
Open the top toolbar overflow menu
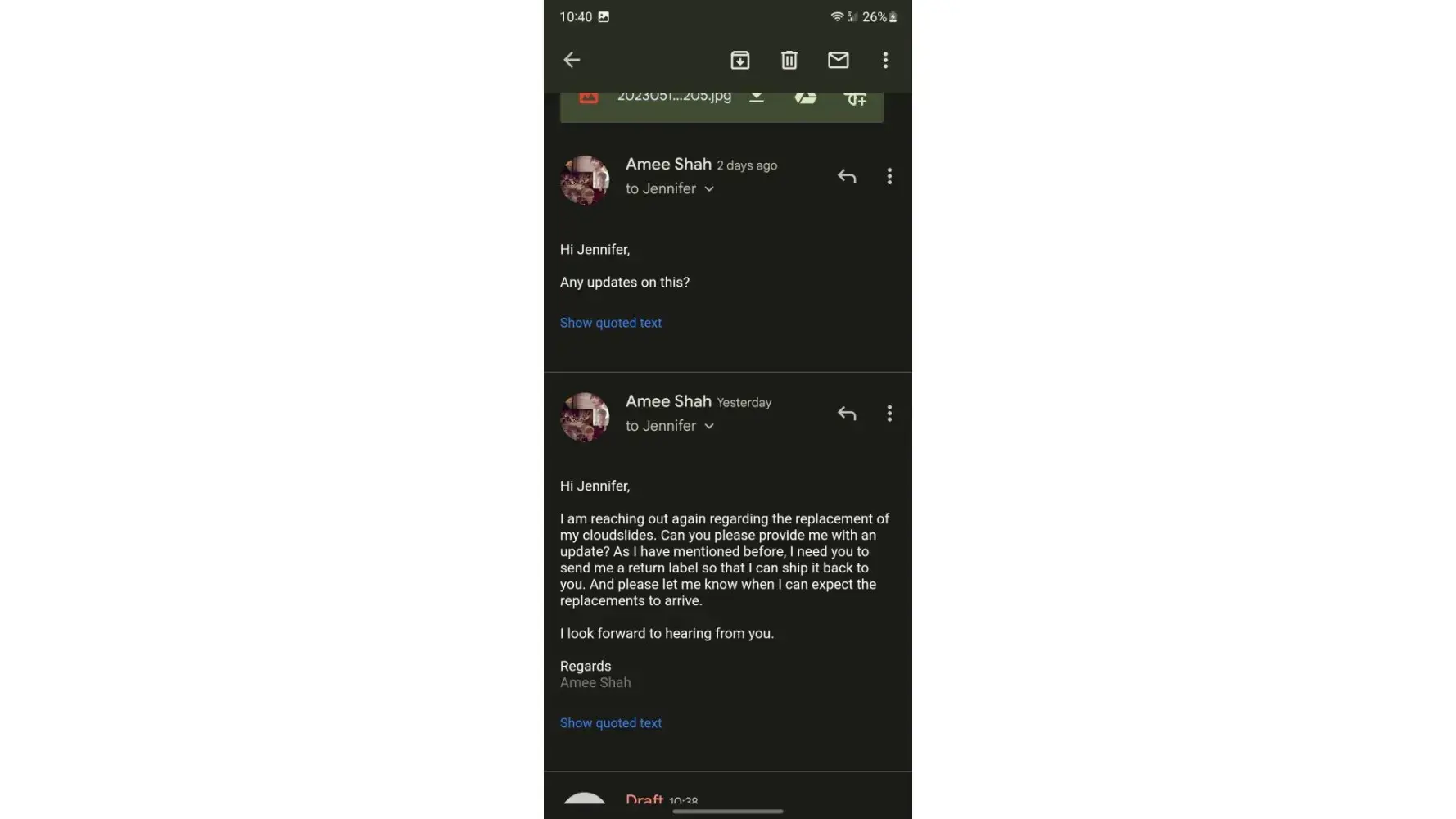[885, 60]
